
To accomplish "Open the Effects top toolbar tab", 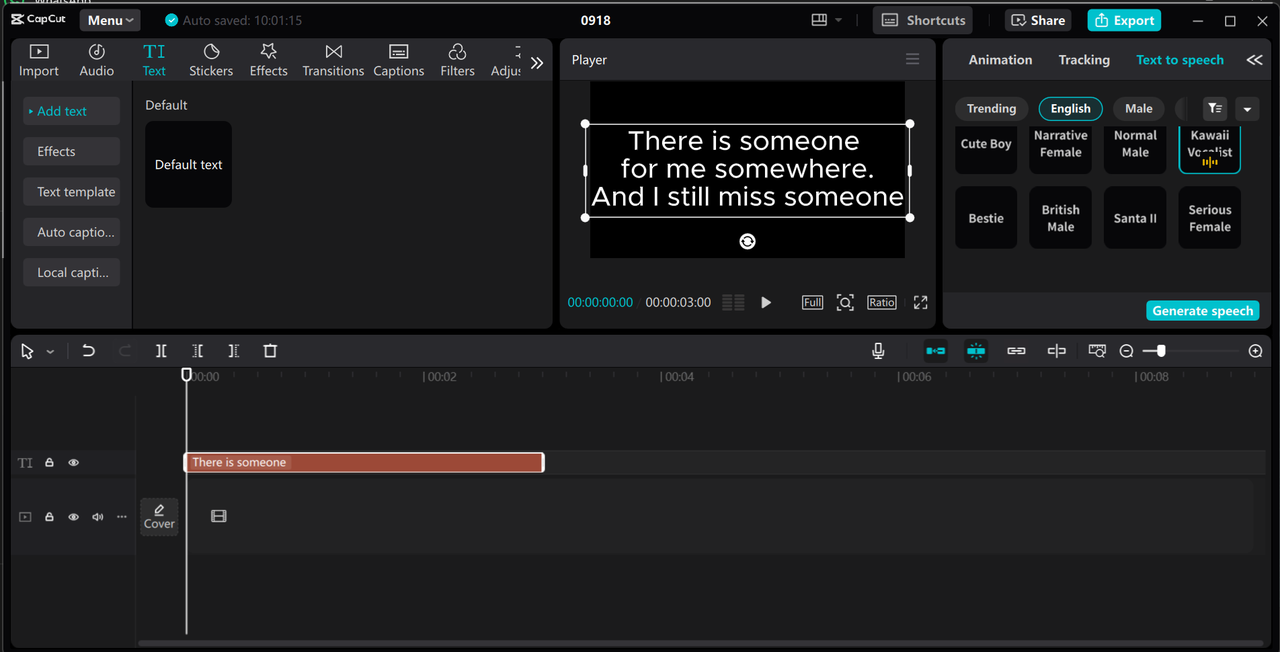I will point(268,60).
